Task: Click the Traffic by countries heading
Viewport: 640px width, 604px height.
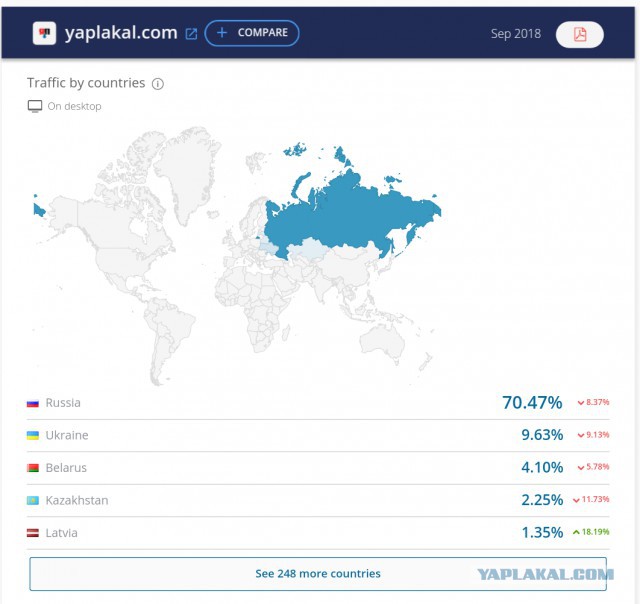Action: [x=86, y=83]
